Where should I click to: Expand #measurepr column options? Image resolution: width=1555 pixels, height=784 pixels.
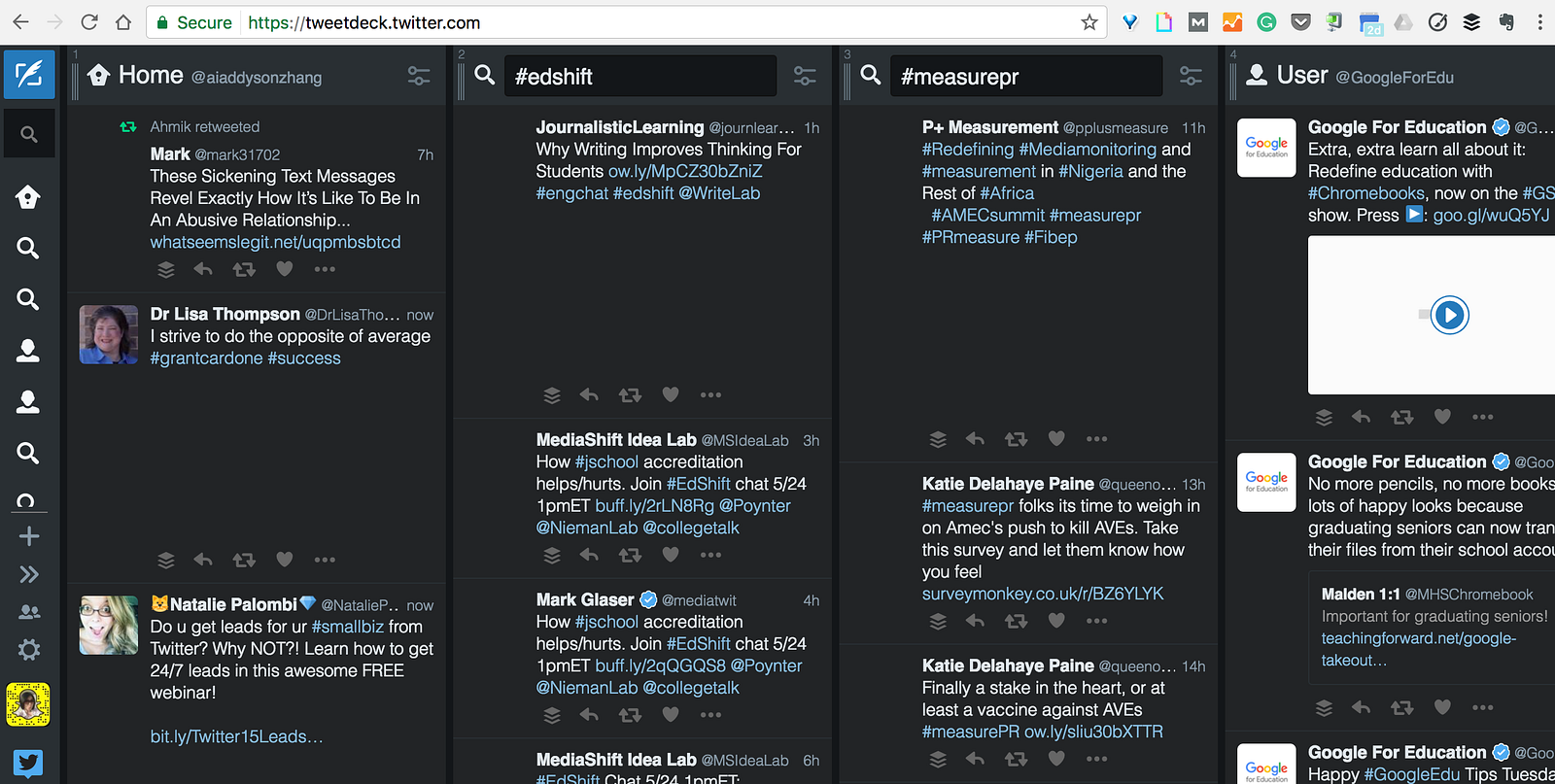(1191, 76)
